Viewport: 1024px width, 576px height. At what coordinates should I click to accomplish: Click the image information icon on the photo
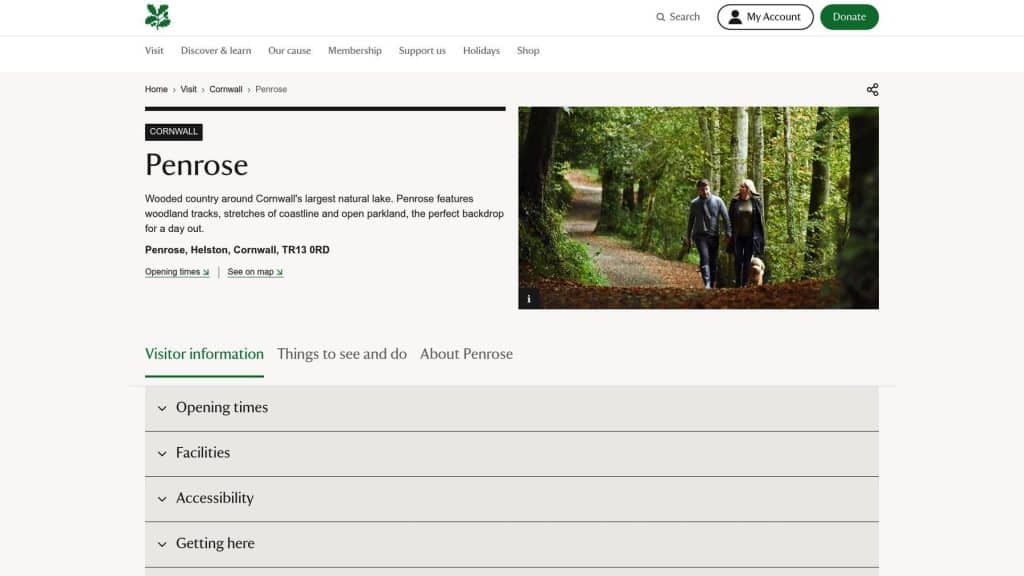point(527,297)
